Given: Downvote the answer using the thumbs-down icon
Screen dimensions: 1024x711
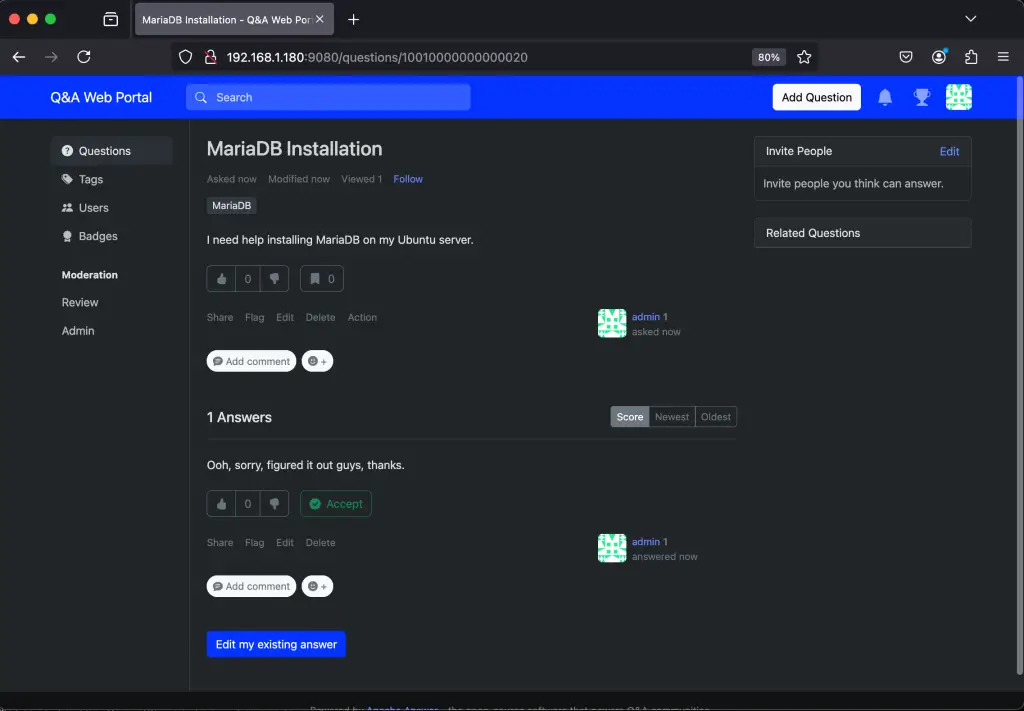Looking at the screenshot, I should click(x=275, y=504).
